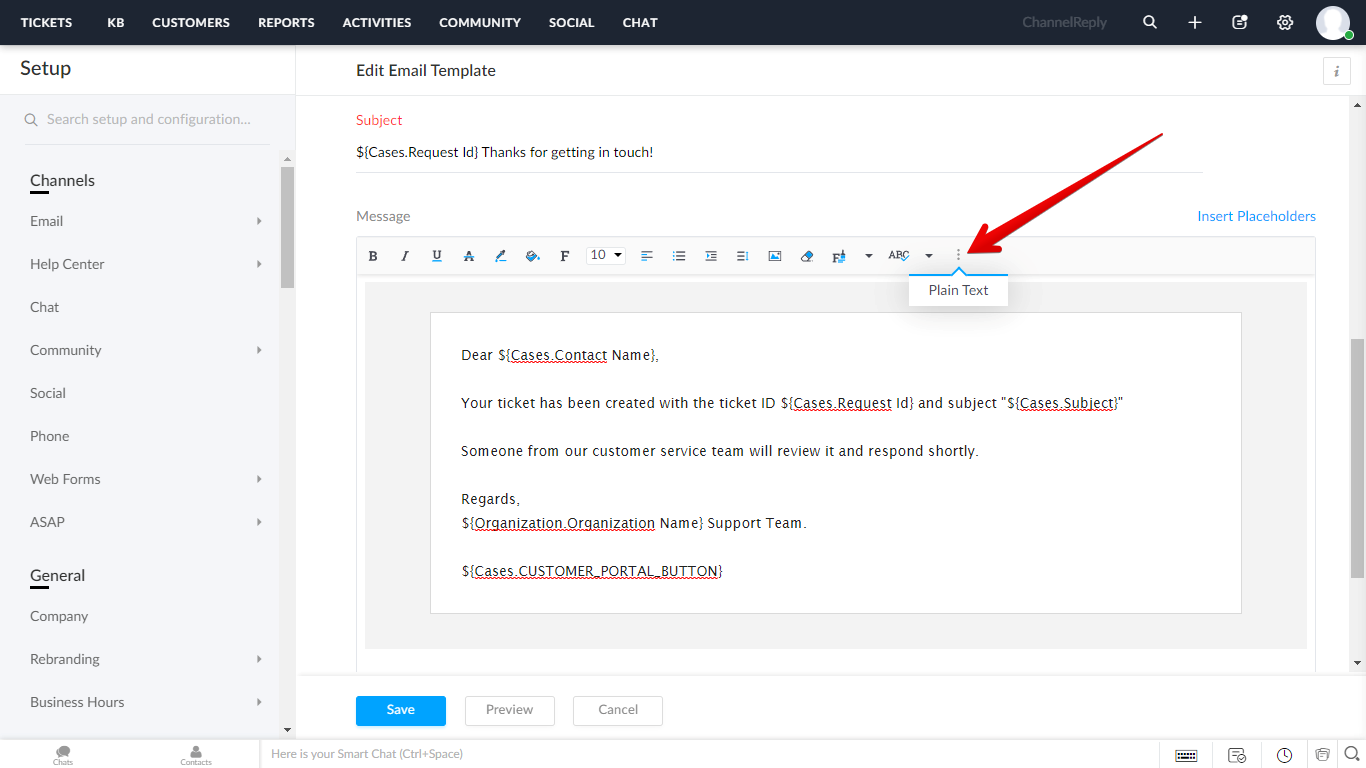
Task: Click the search setup and configuration field
Action: point(148,119)
